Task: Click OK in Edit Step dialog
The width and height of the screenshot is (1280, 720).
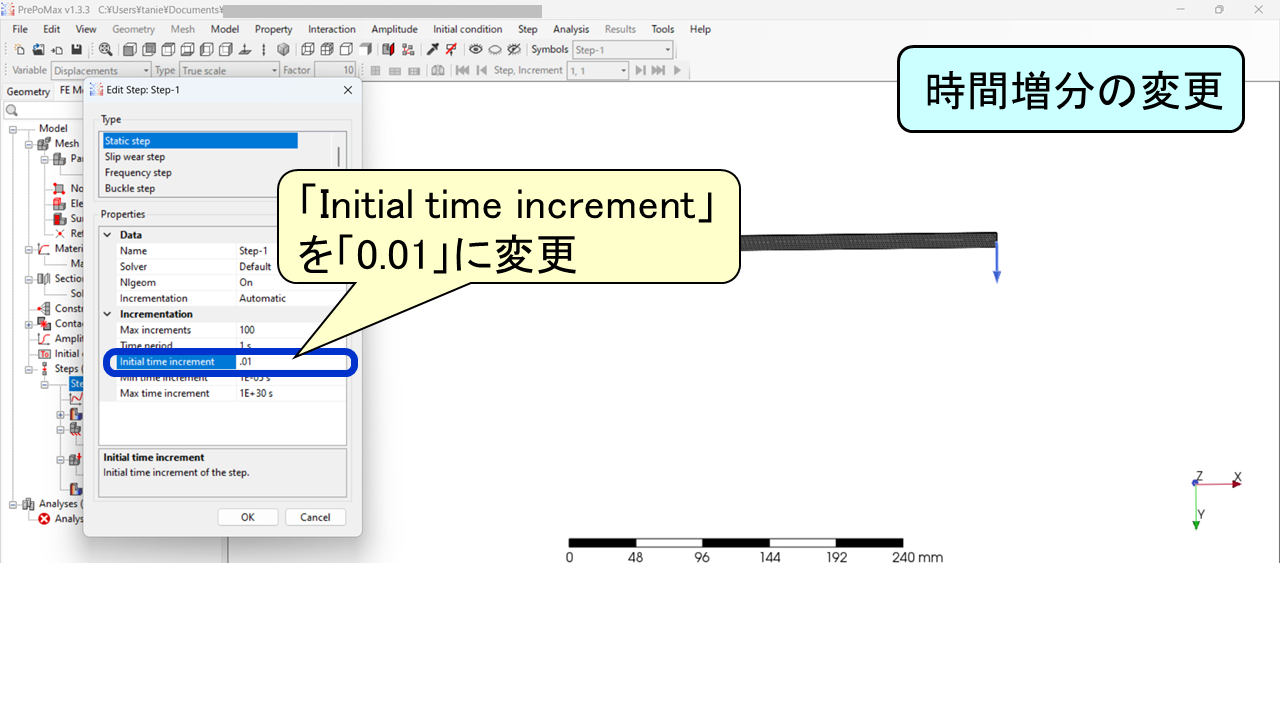Action: tap(248, 517)
